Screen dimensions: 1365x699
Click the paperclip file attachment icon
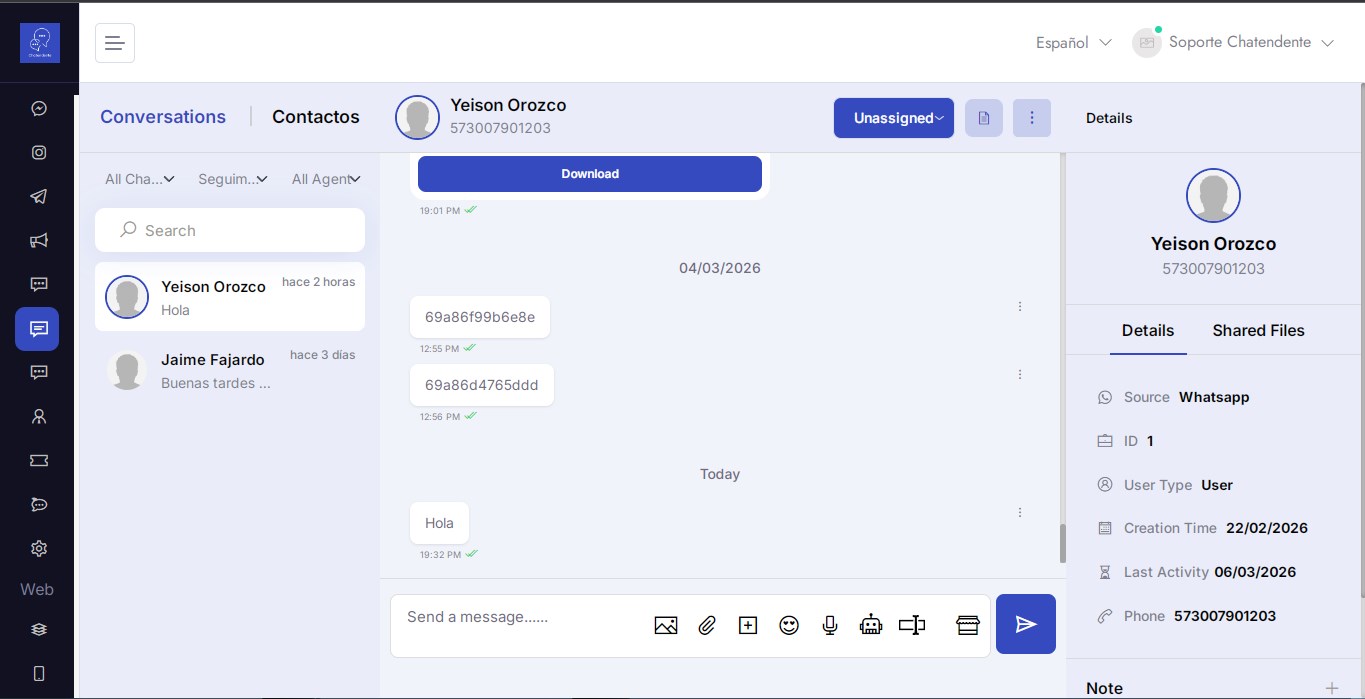click(x=706, y=624)
